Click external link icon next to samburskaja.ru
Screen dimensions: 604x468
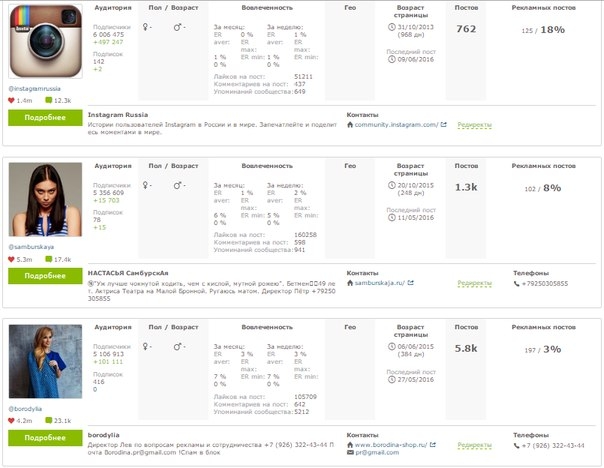point(411,283)
